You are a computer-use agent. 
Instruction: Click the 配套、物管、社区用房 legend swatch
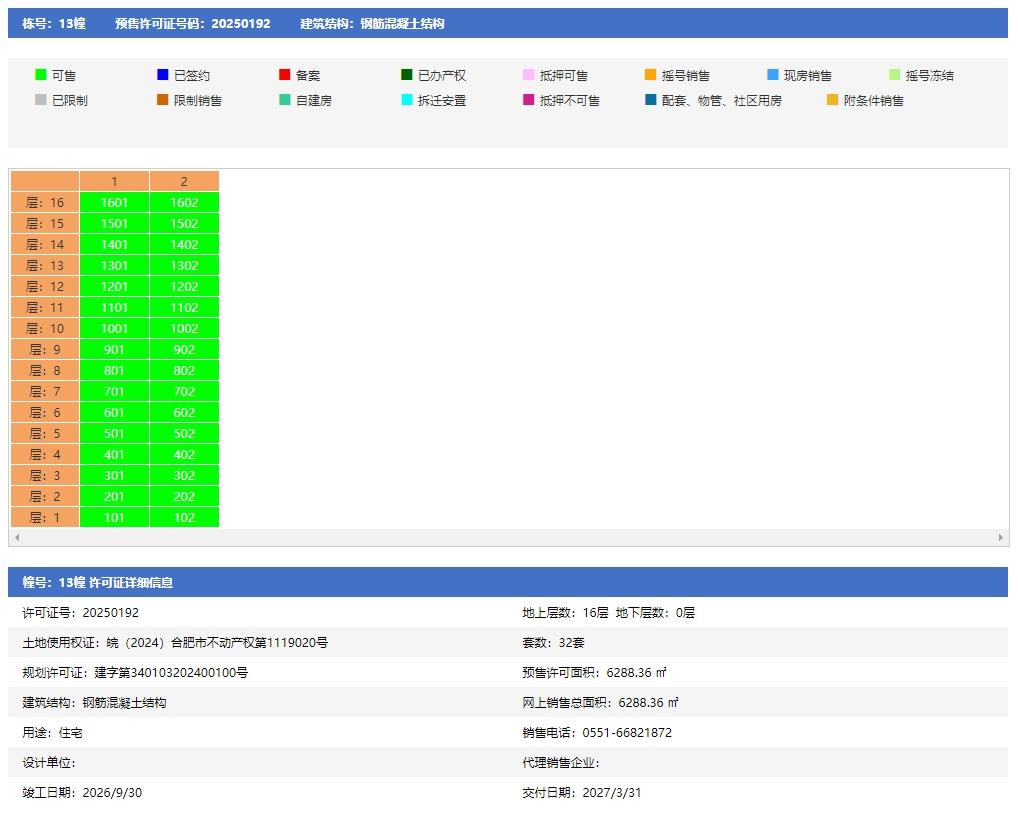pos(651,99)
